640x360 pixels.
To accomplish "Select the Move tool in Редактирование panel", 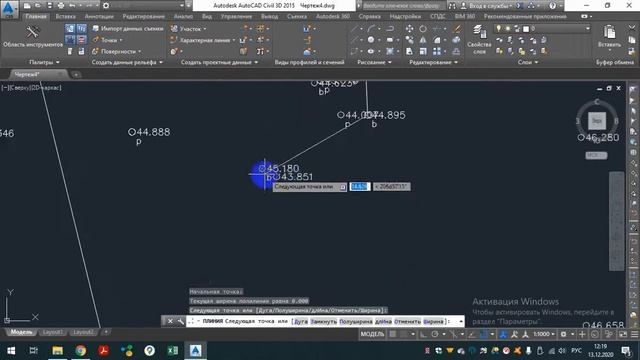I will (409, 29).
